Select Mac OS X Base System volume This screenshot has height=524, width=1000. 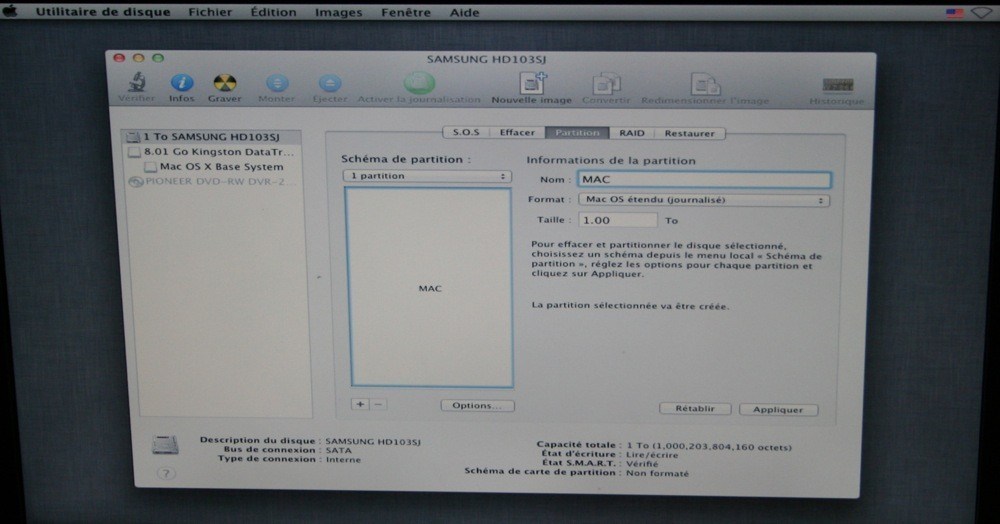point(211,166)
